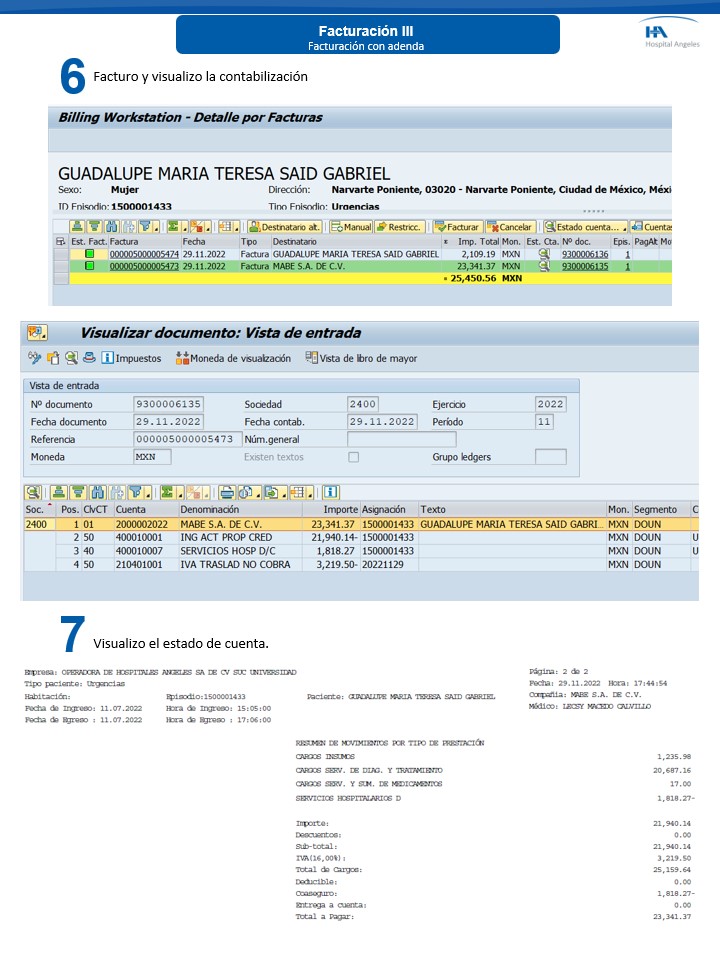720x960 pixels.
Task: Toggle the Existen textos checkbox
Action: pos(353,457)
